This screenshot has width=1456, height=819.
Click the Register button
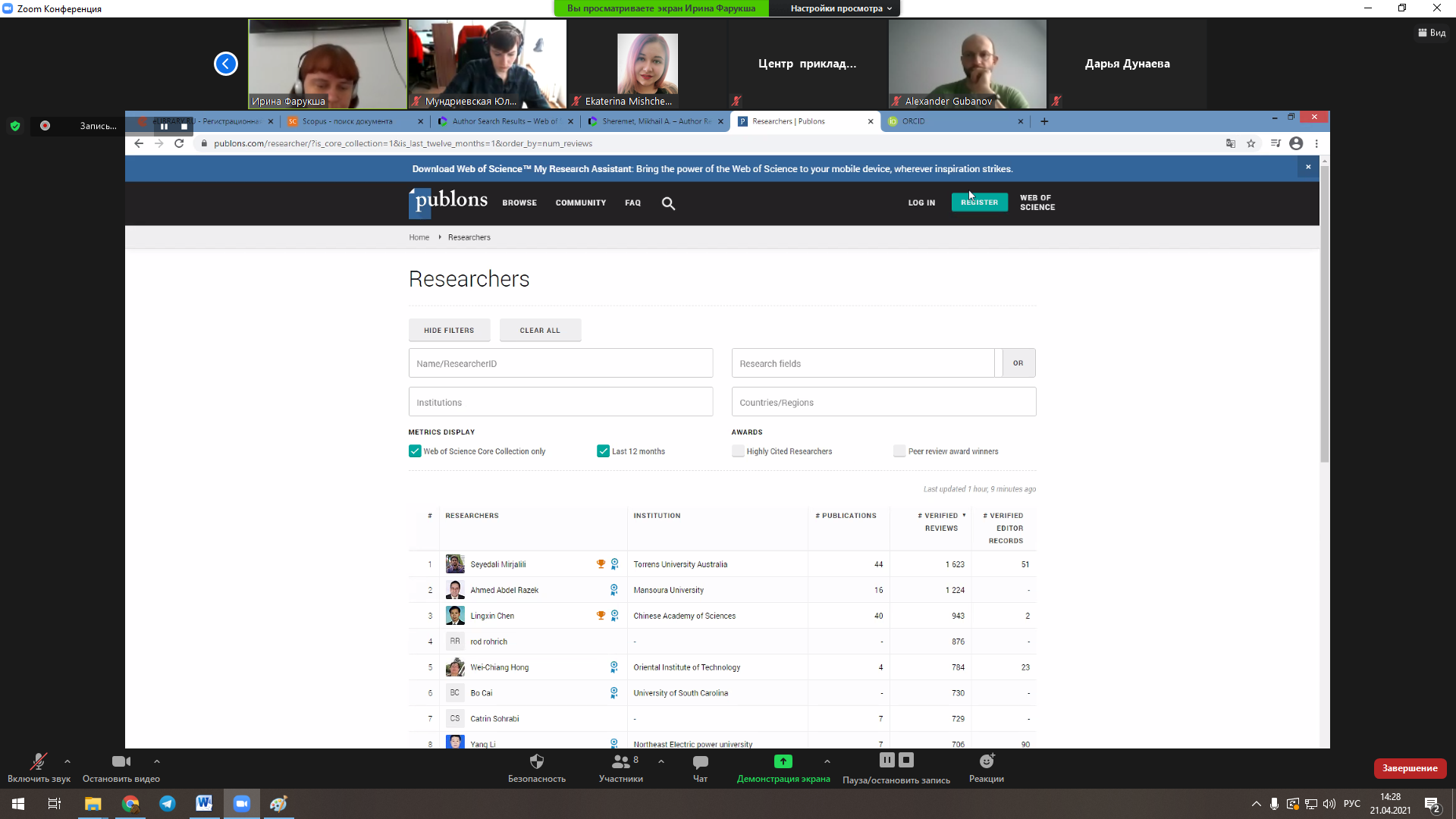pyautogui.click(x=980, y=202)
